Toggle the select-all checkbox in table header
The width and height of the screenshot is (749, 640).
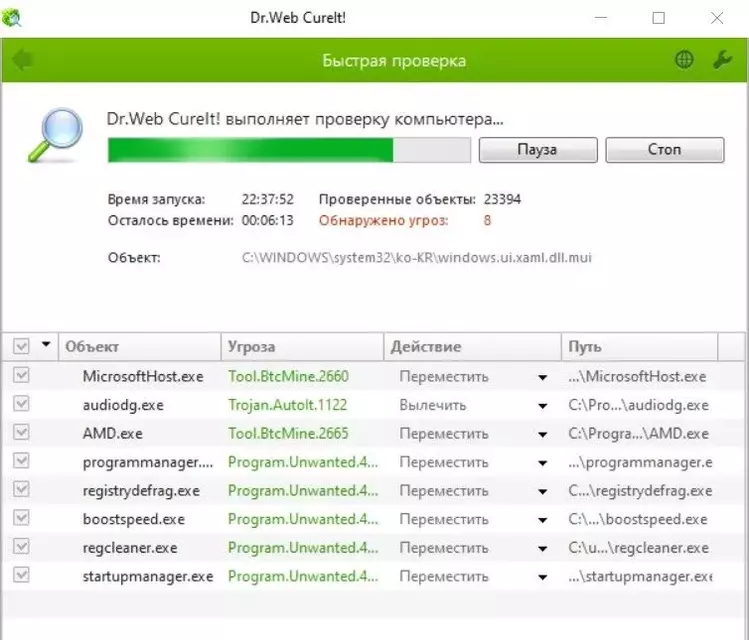click(21, 346)
